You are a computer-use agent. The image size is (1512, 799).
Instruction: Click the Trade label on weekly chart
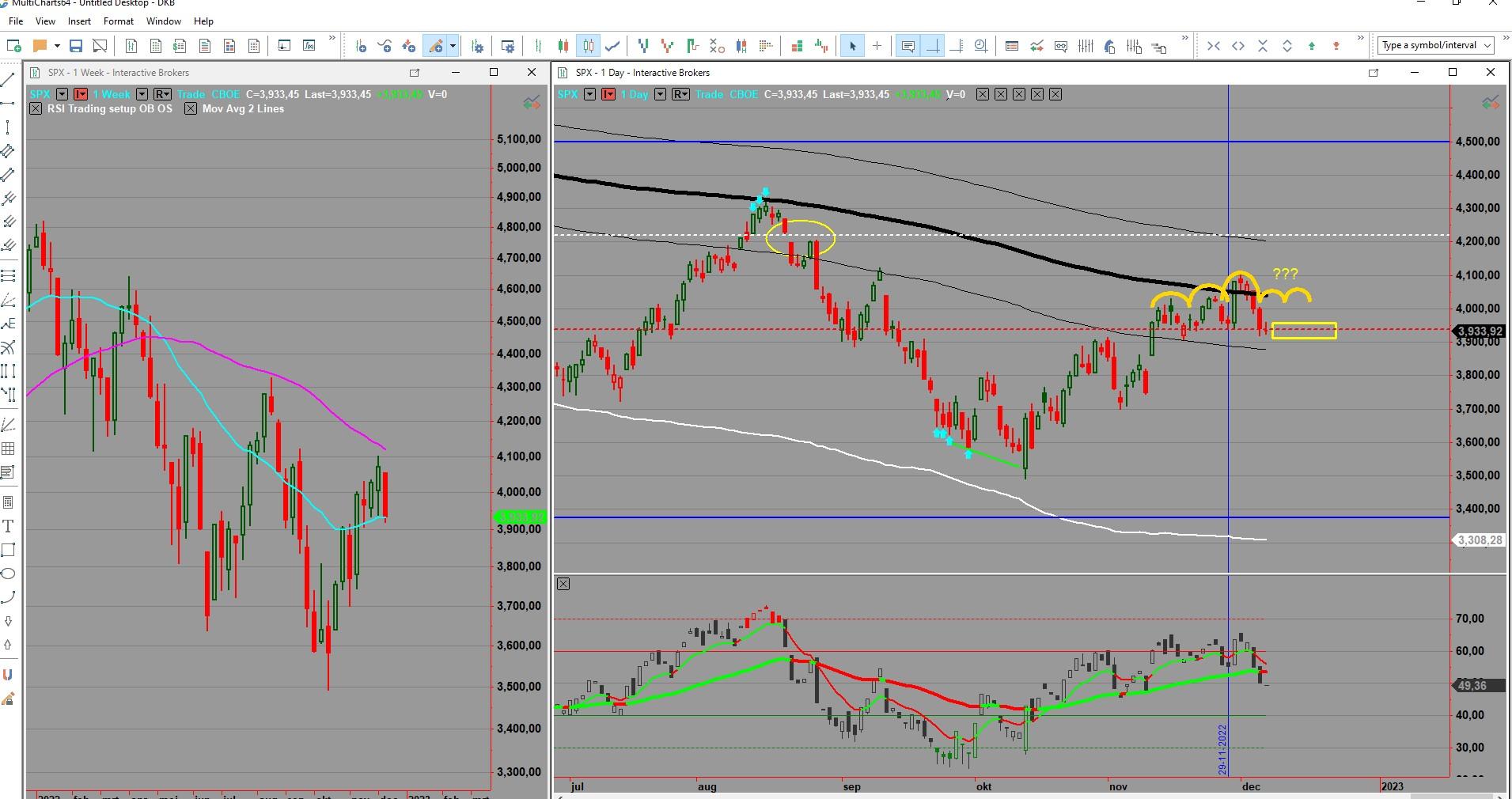(x=191, y=94)
